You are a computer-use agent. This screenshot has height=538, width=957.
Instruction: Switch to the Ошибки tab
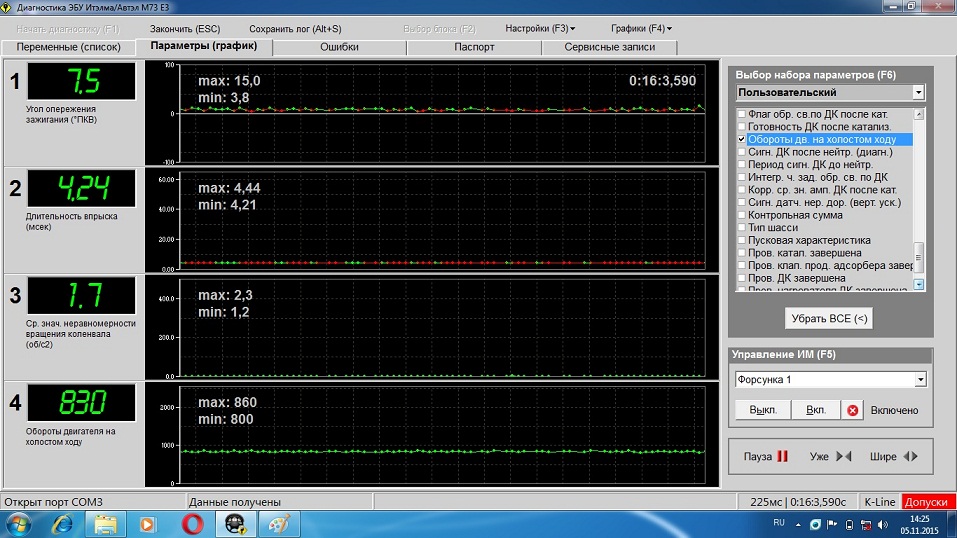pyautogui.click(x=339, y=47)
